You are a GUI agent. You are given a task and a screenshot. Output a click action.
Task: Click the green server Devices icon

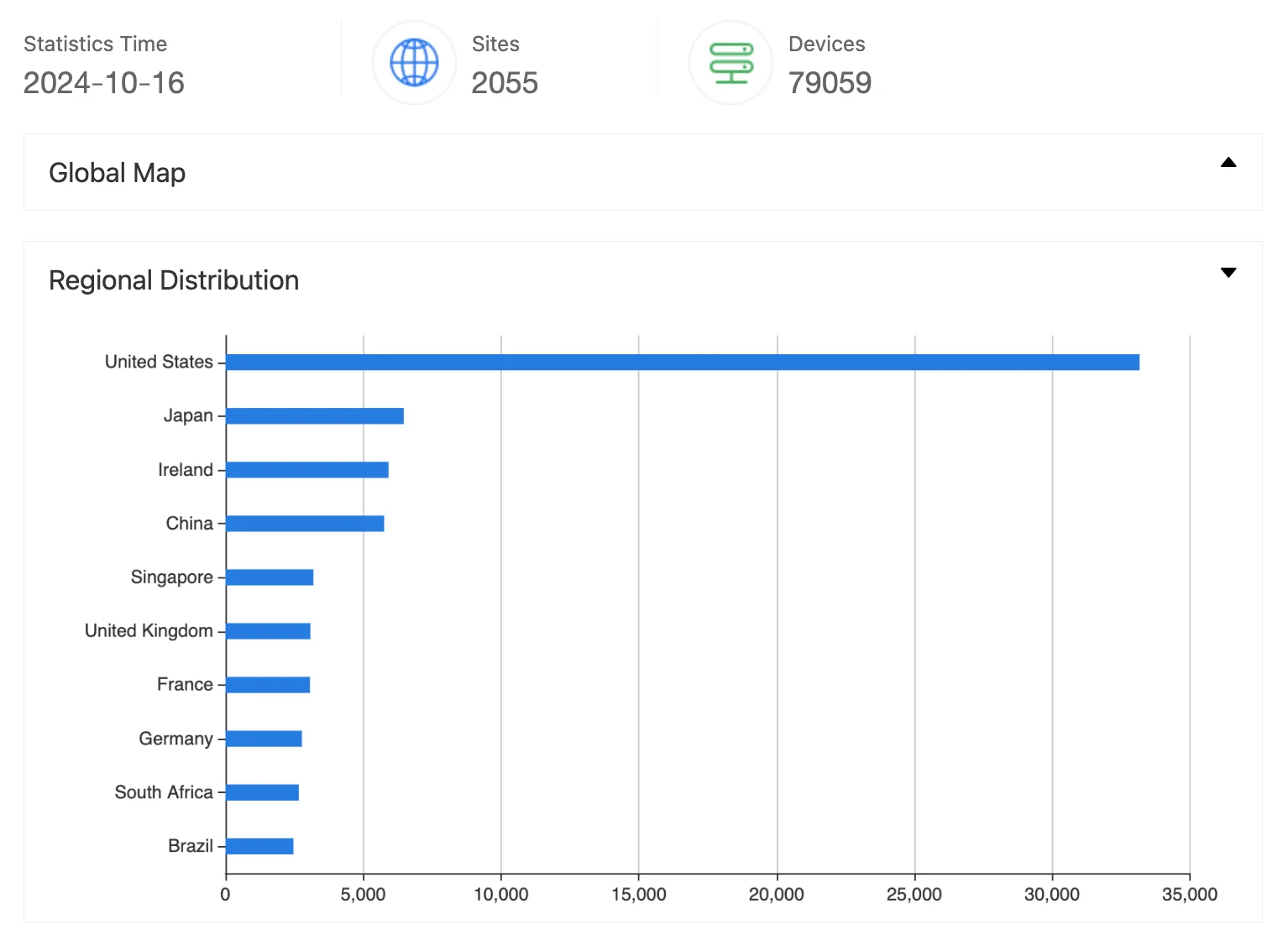(x=730, y=63)
